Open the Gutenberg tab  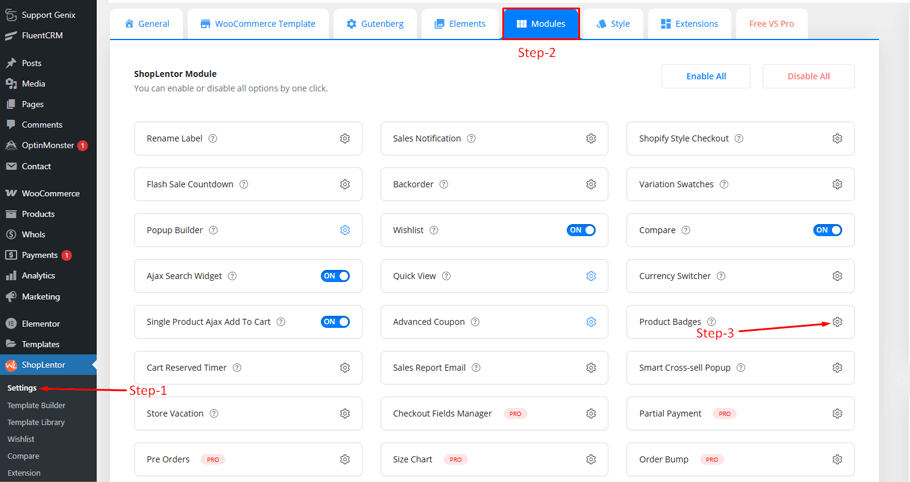375,24
